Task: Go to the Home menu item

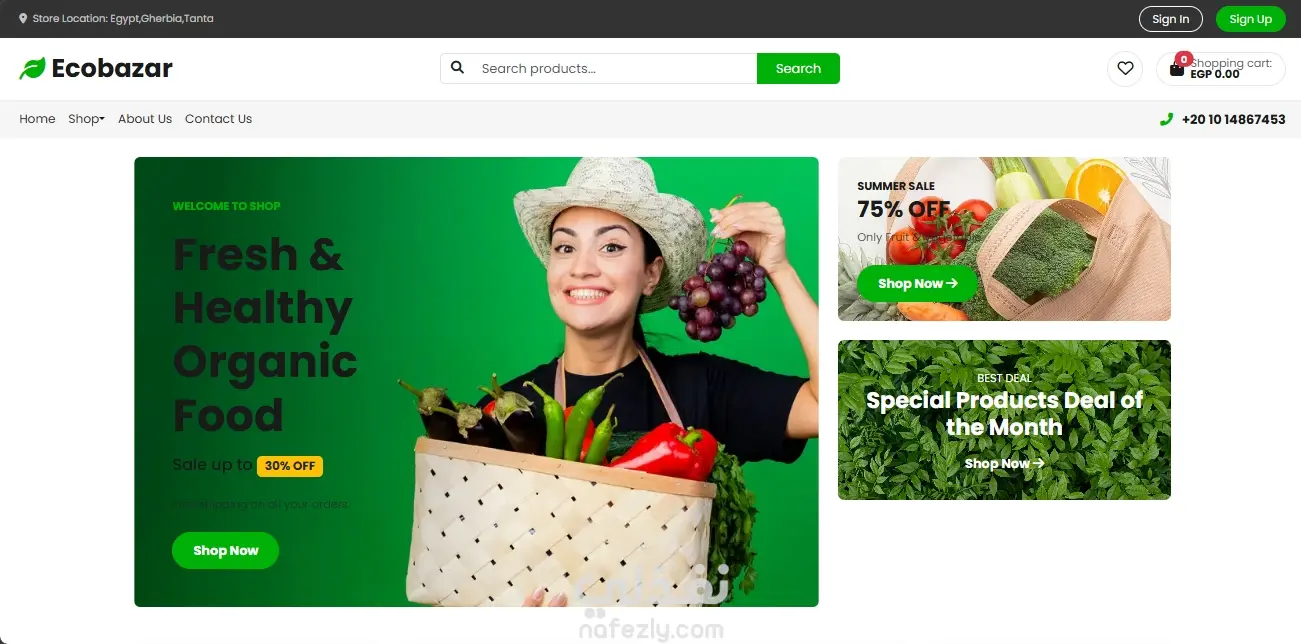Action: coord(37,119)
